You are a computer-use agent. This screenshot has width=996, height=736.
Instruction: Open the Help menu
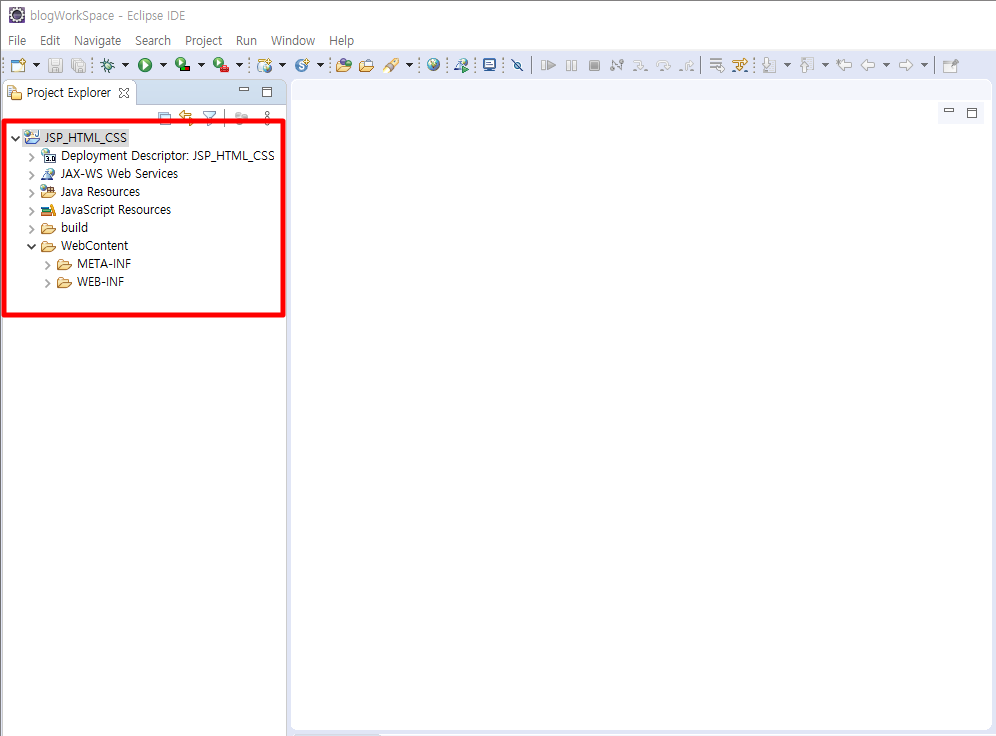(341, 41)
